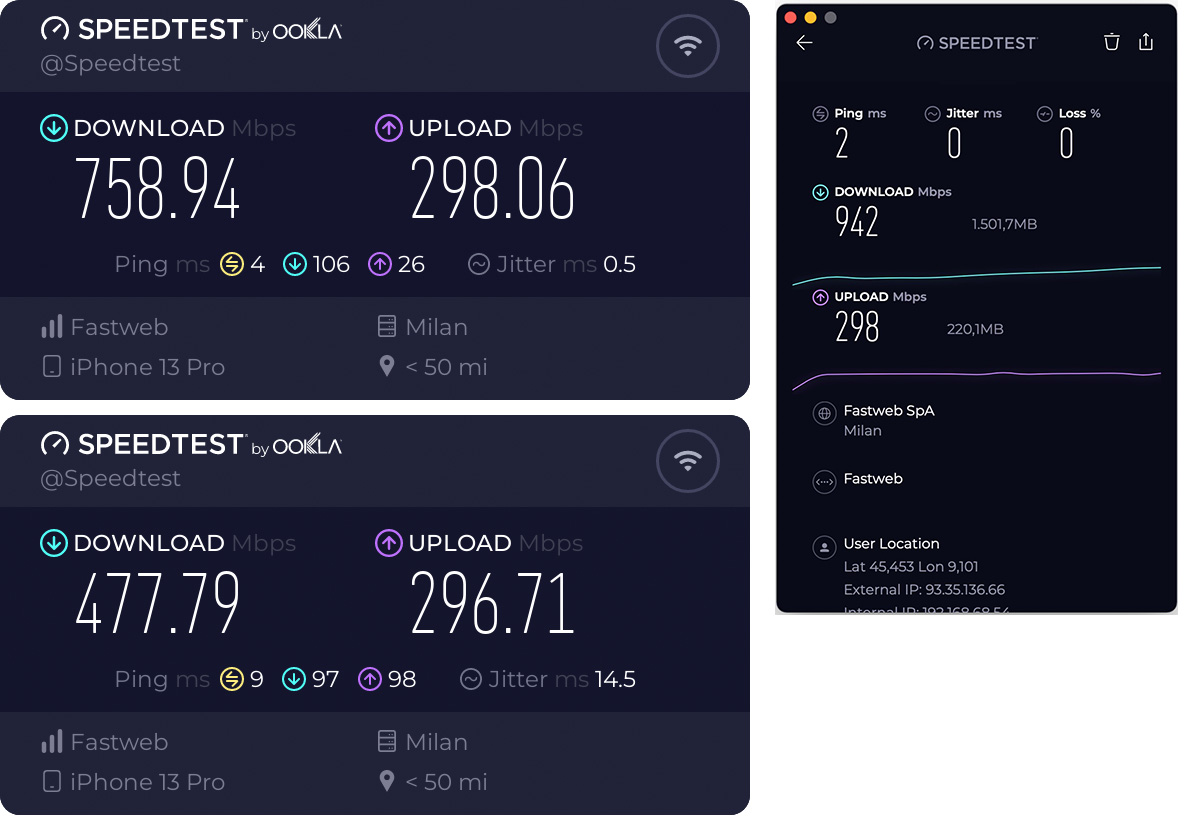Click the Ping ms icon in the app window
Viewport: 1196px width, 838px height.
pos(820,114)
